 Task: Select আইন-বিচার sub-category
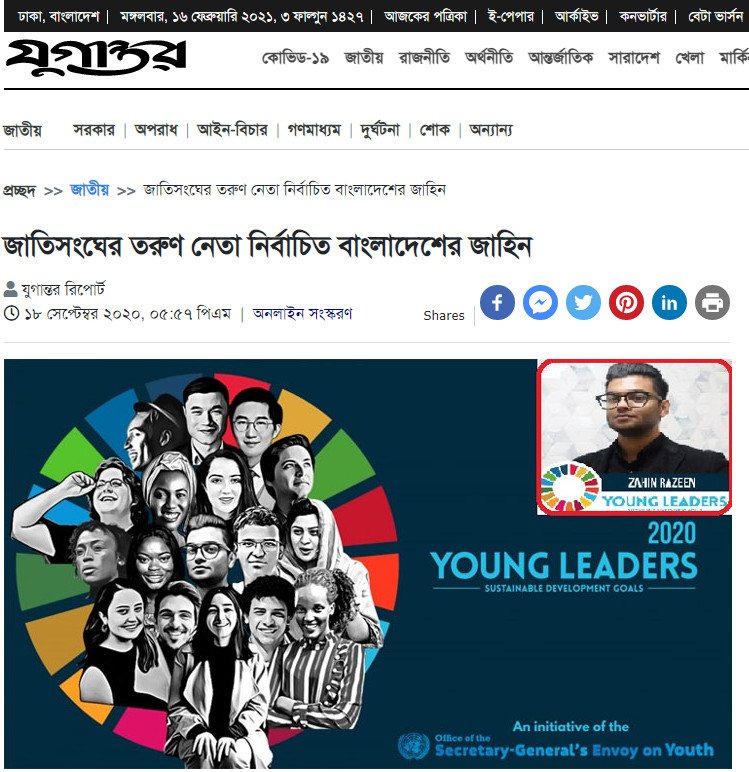232,130
